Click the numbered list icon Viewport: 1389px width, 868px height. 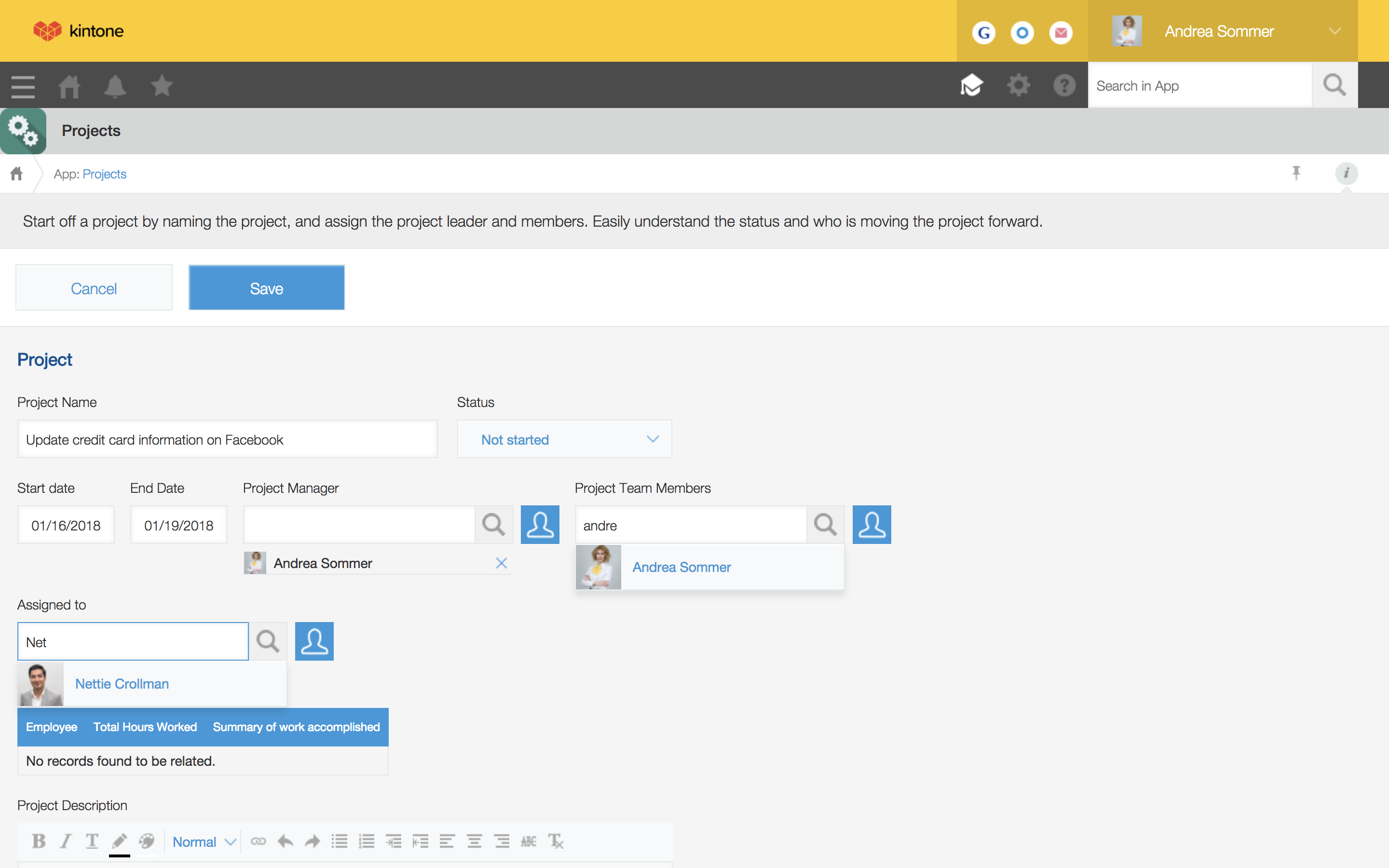tap(366, 841)
